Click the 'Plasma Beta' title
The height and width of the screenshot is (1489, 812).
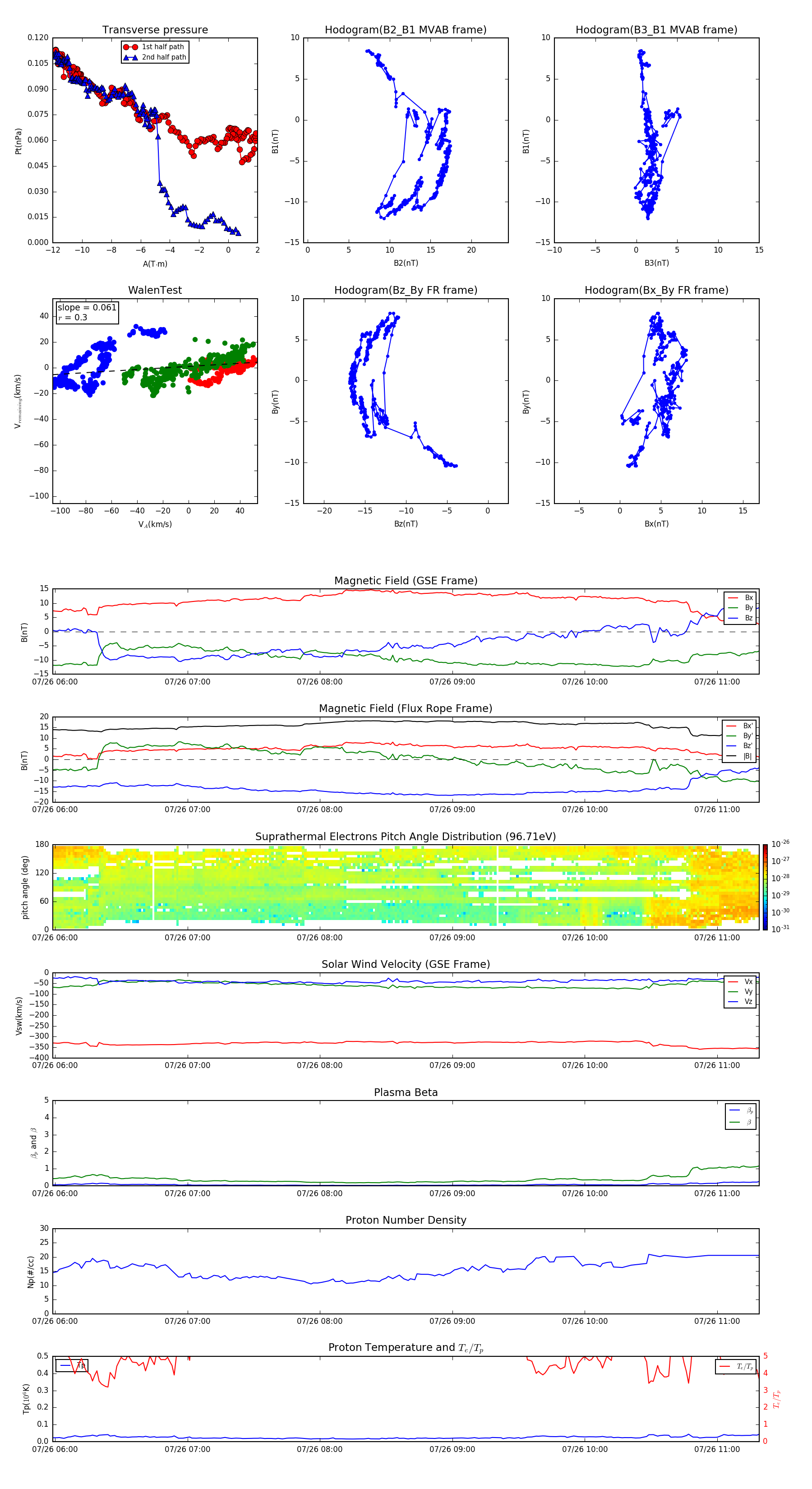click(406, 1092)
